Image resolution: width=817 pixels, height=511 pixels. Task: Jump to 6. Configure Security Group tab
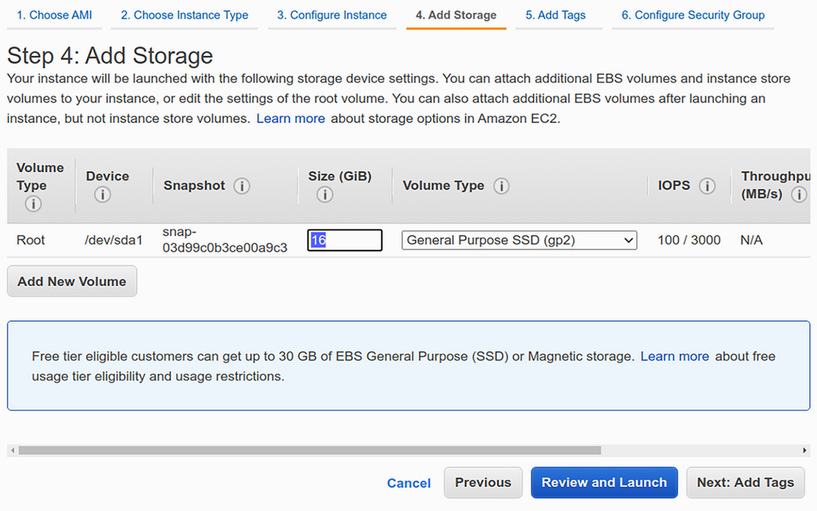[692, 15]
